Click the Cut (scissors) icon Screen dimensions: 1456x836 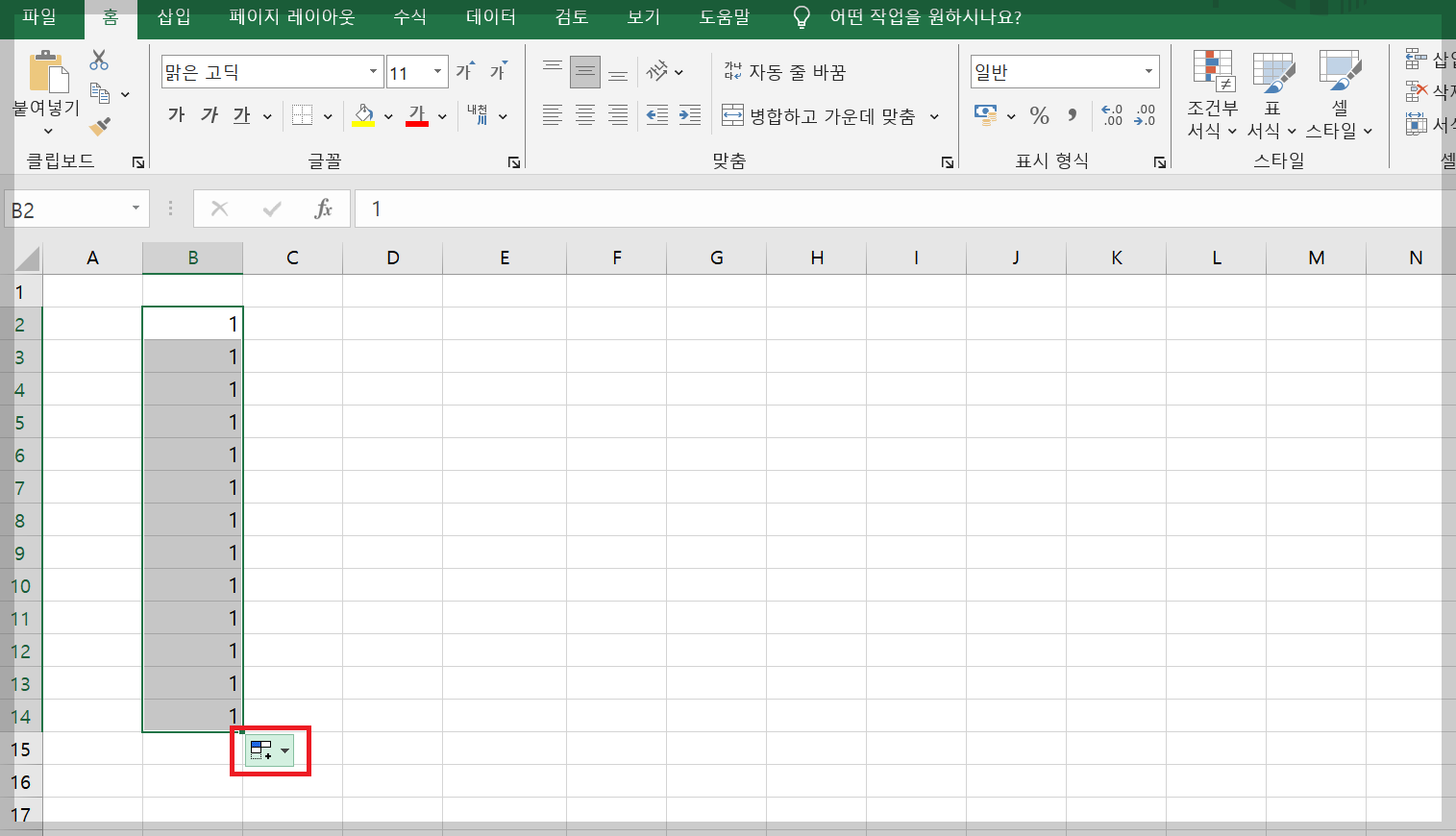97,59
